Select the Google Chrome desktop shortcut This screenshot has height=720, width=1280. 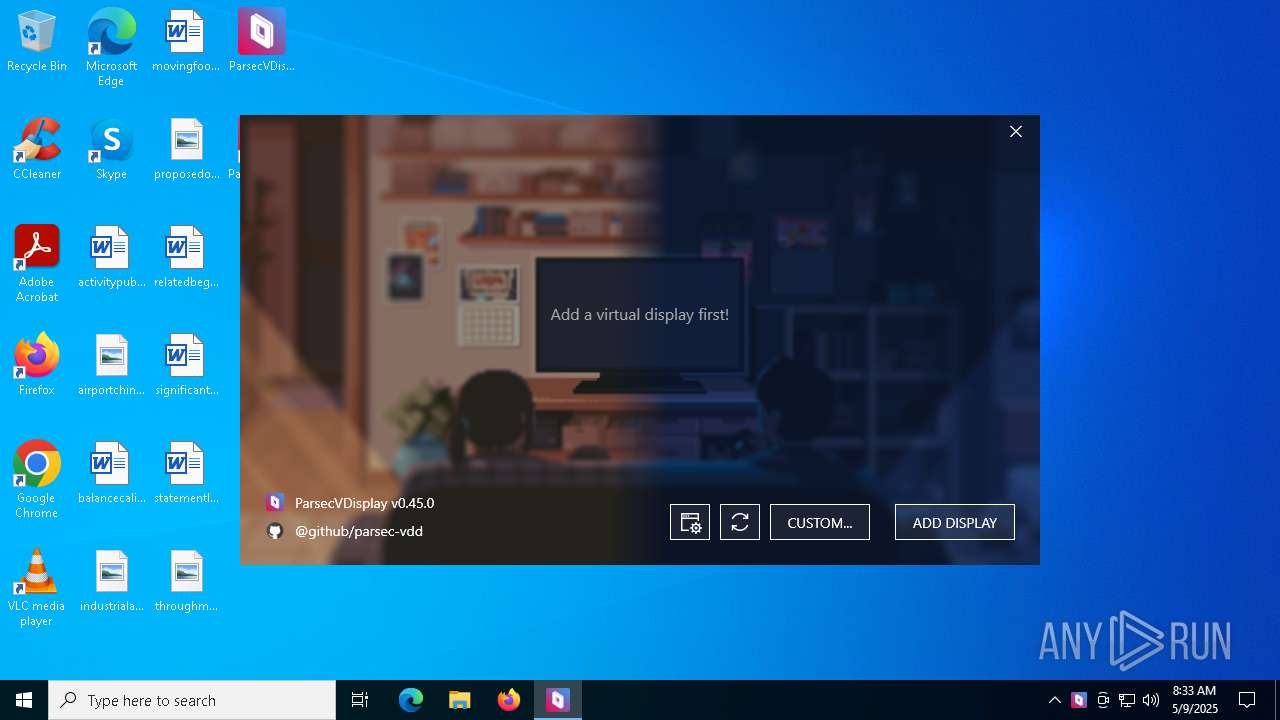tap(37, 480)
